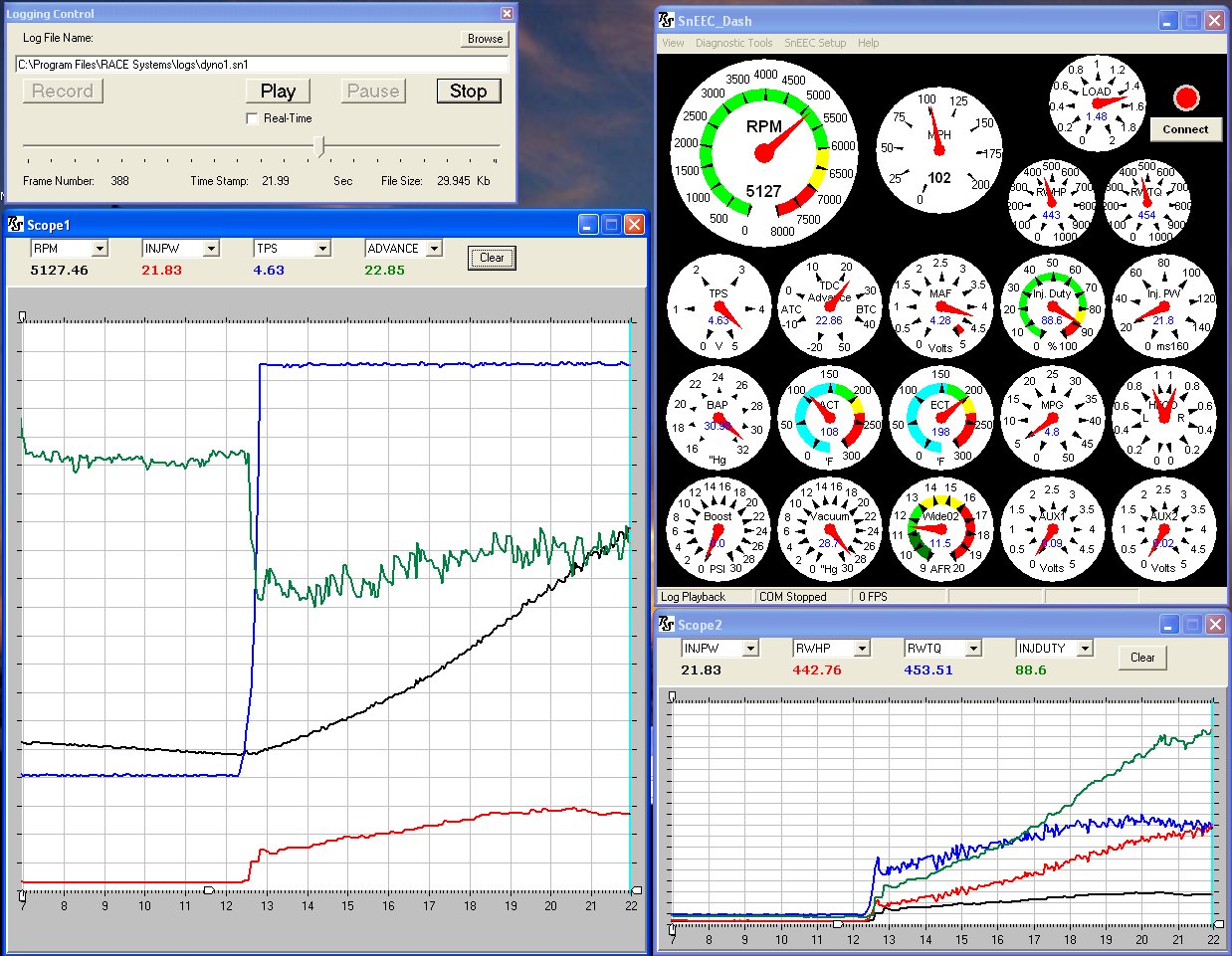This screenshot has height=956, width=1232.
Task: Click the SnEEC_Dash title bar icon
Action: pos(667,20)
